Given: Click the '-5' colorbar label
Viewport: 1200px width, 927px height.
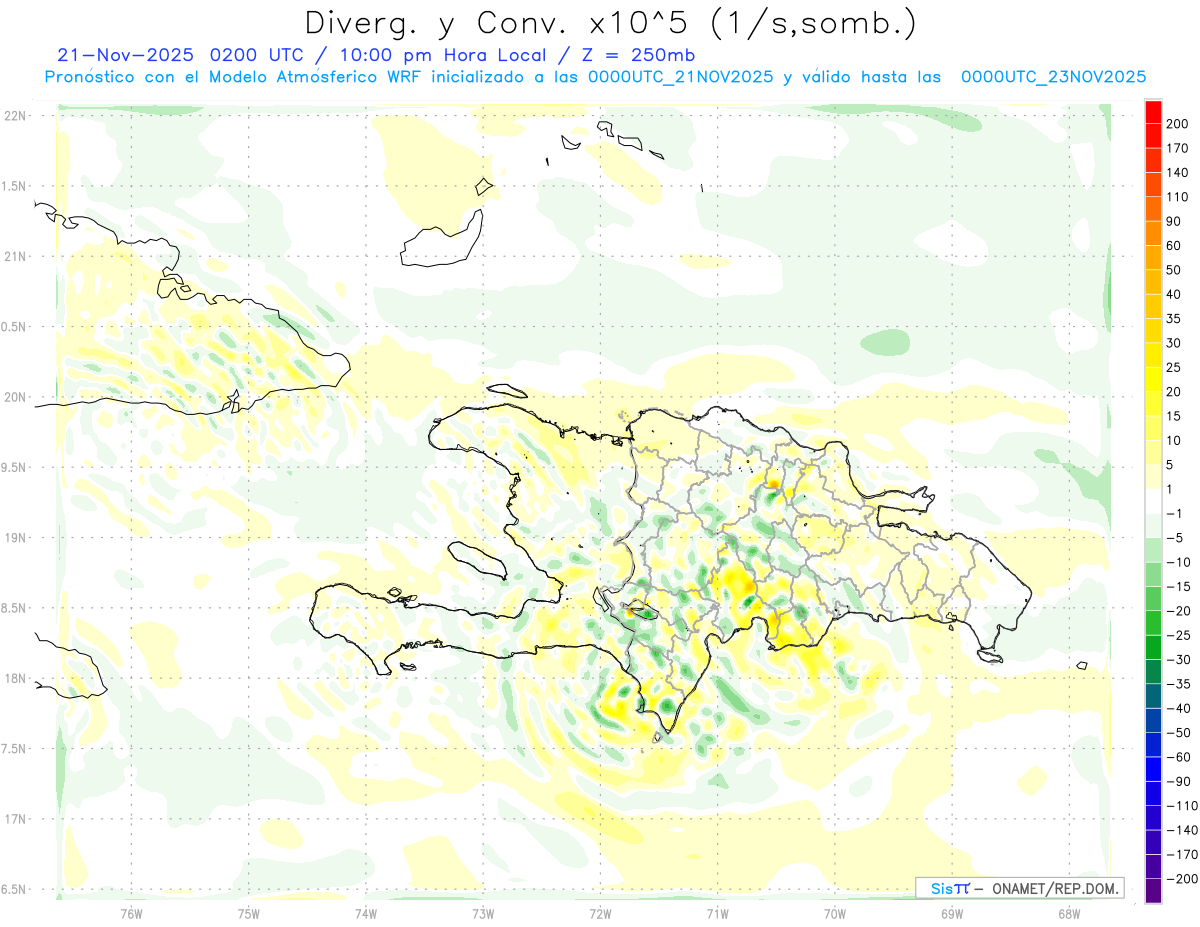Looking at the screenshot, I should (x=1175, y=538).
